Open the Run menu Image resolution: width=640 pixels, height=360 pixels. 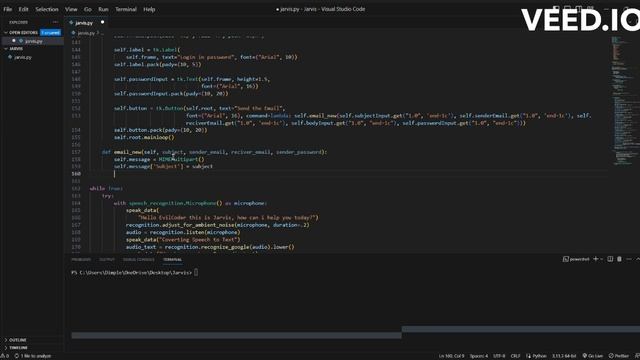103,9
